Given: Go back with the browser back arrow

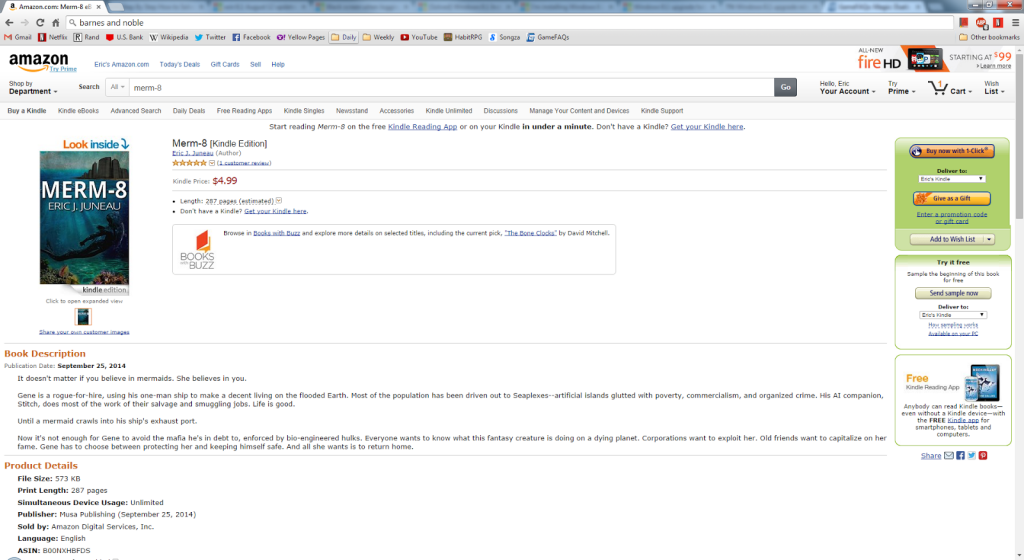Looking at the screenshot, I should 9,22.
